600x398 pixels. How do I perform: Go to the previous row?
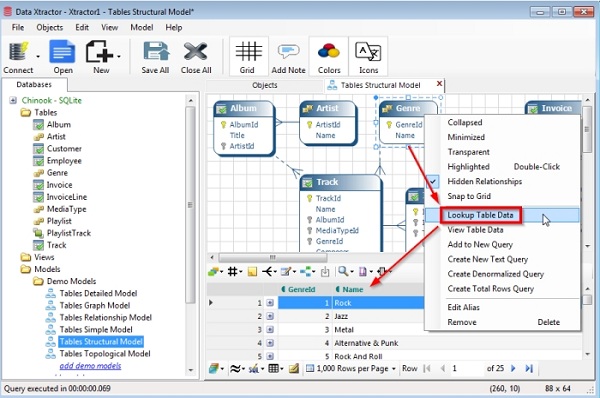point(443,369)
